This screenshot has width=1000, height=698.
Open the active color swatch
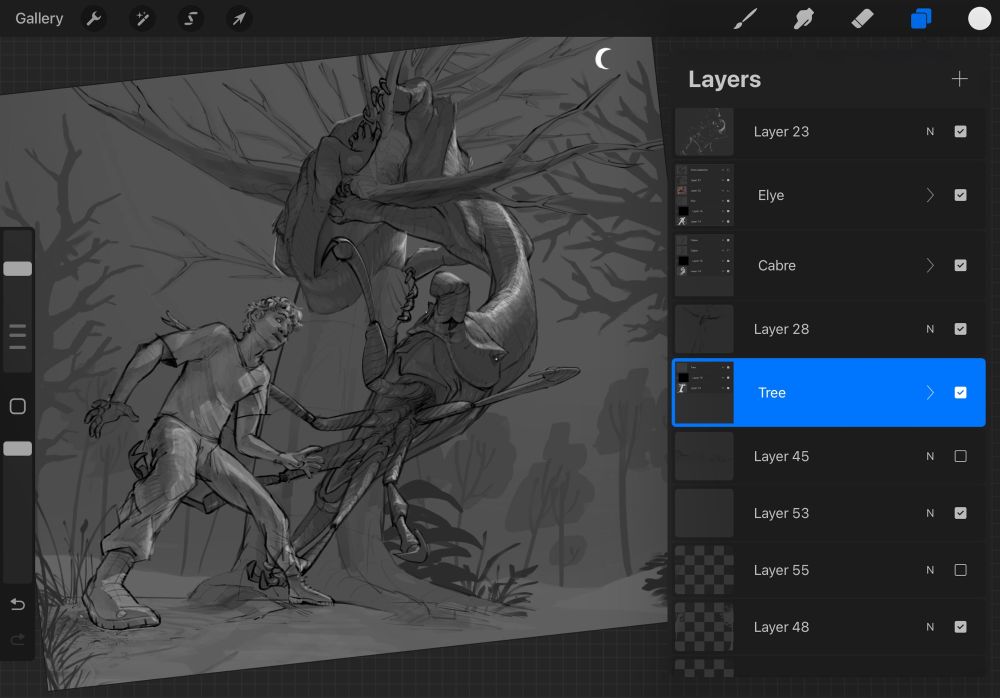979,19
